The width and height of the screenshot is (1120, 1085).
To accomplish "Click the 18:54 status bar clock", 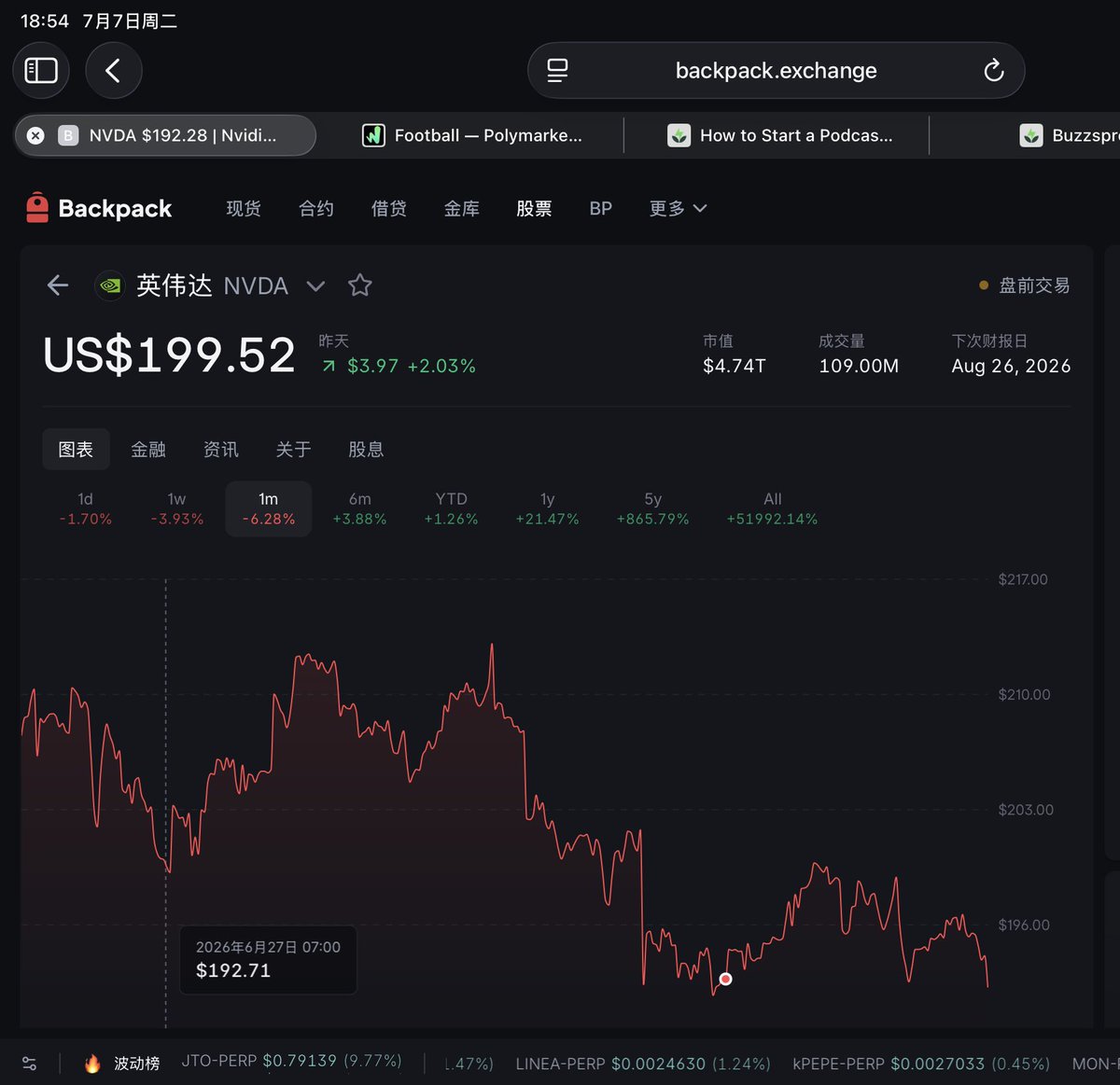I will pyautogui.click(x=44, y=21).
